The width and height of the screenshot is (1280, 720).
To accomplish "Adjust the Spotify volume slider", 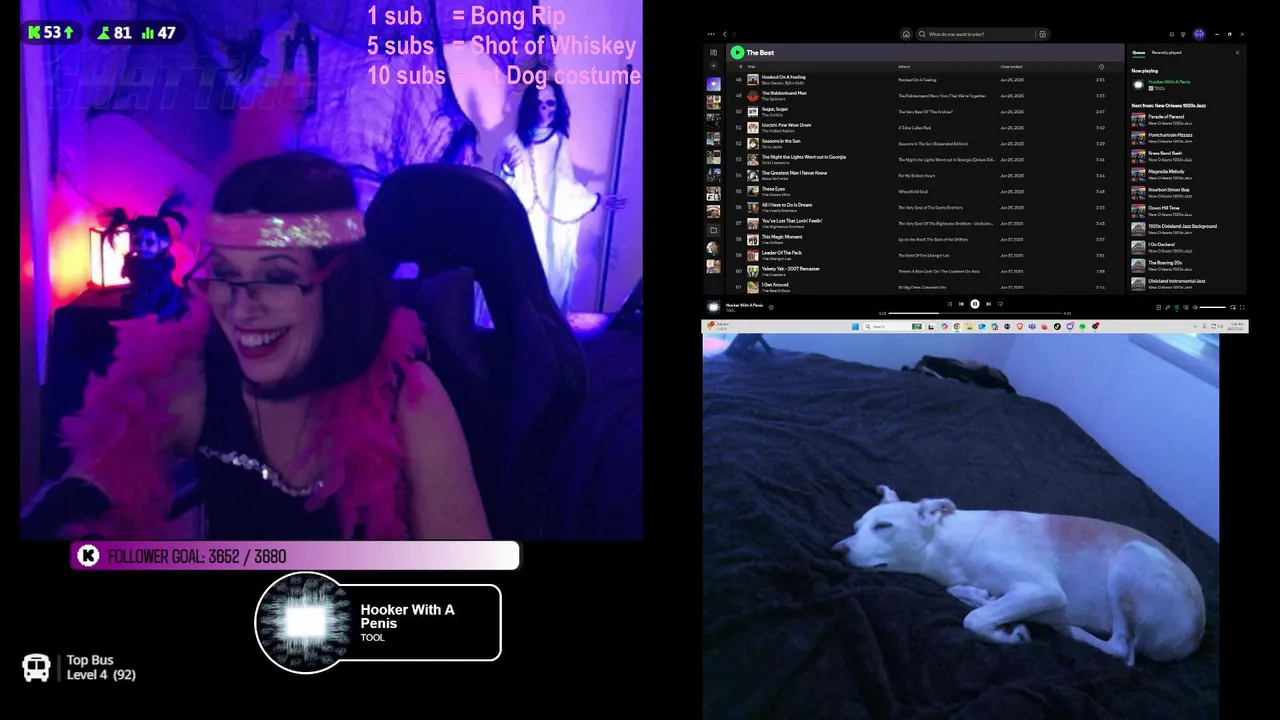I will pyautogui.click(x=1213, y=307).
